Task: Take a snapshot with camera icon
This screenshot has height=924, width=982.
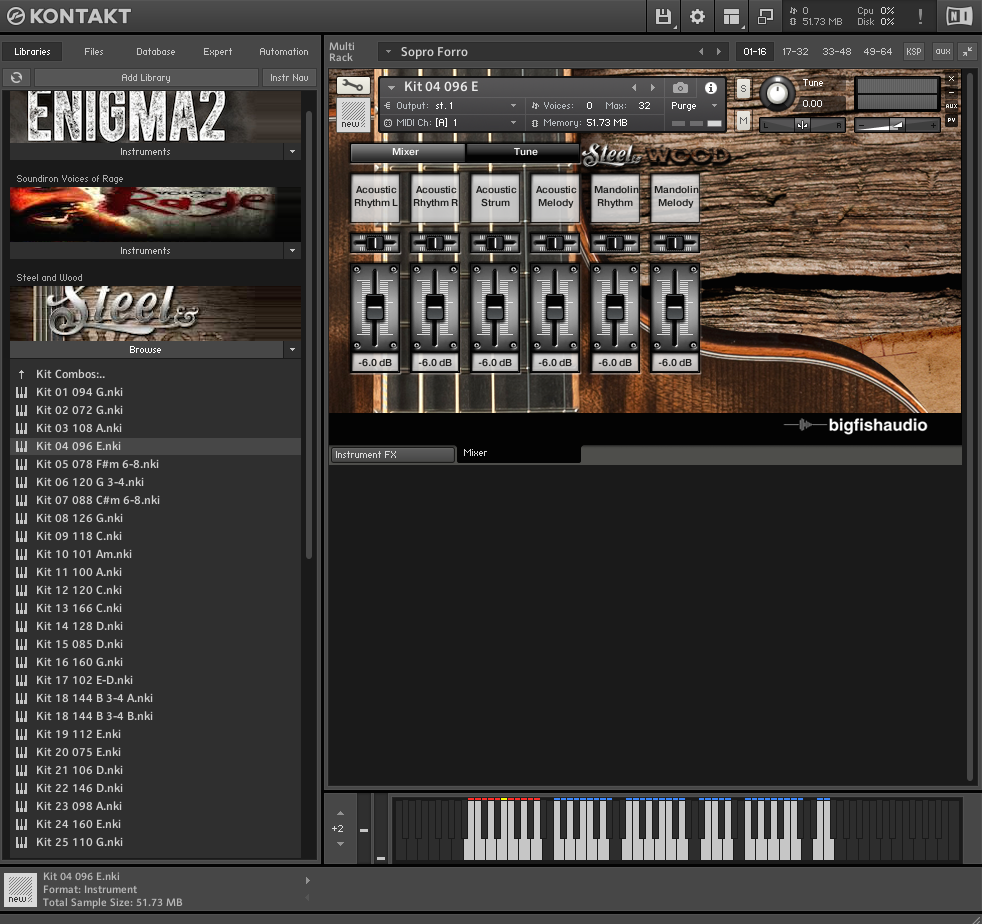Action: pos(680,88)
